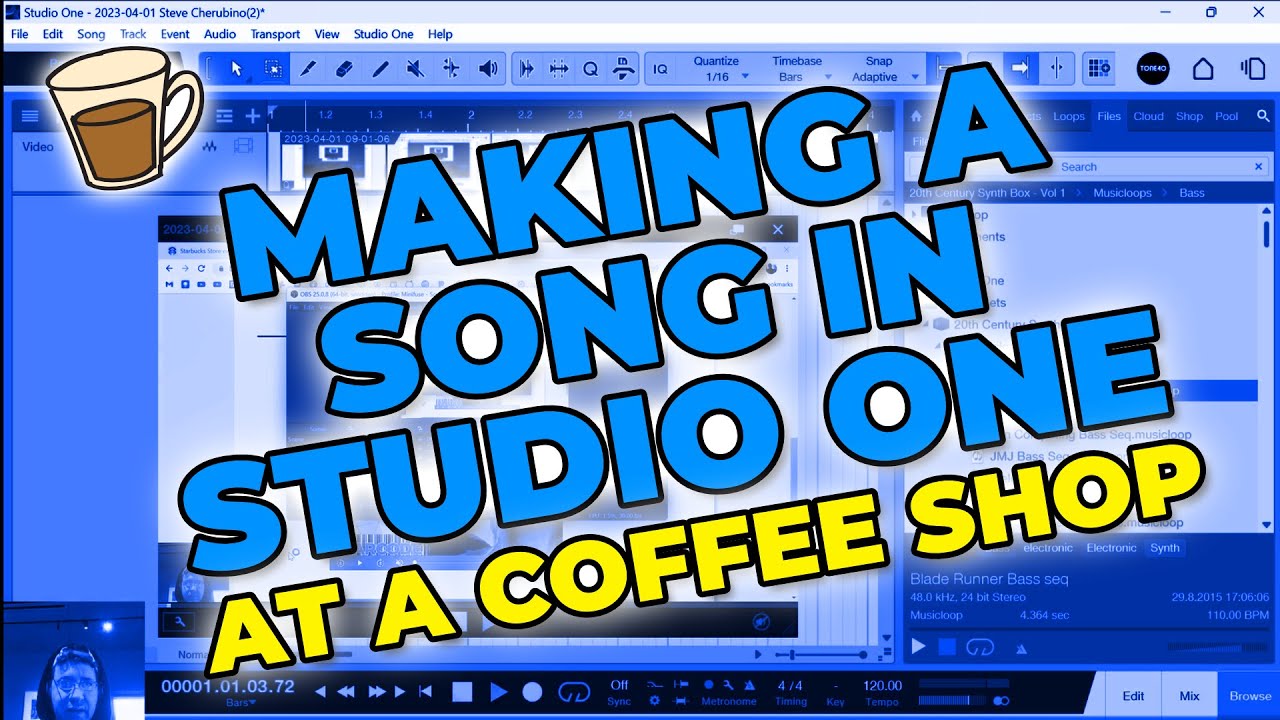Switch to the Loops browser tab
Screen dimensions: 1280x720
[1069, 116]
